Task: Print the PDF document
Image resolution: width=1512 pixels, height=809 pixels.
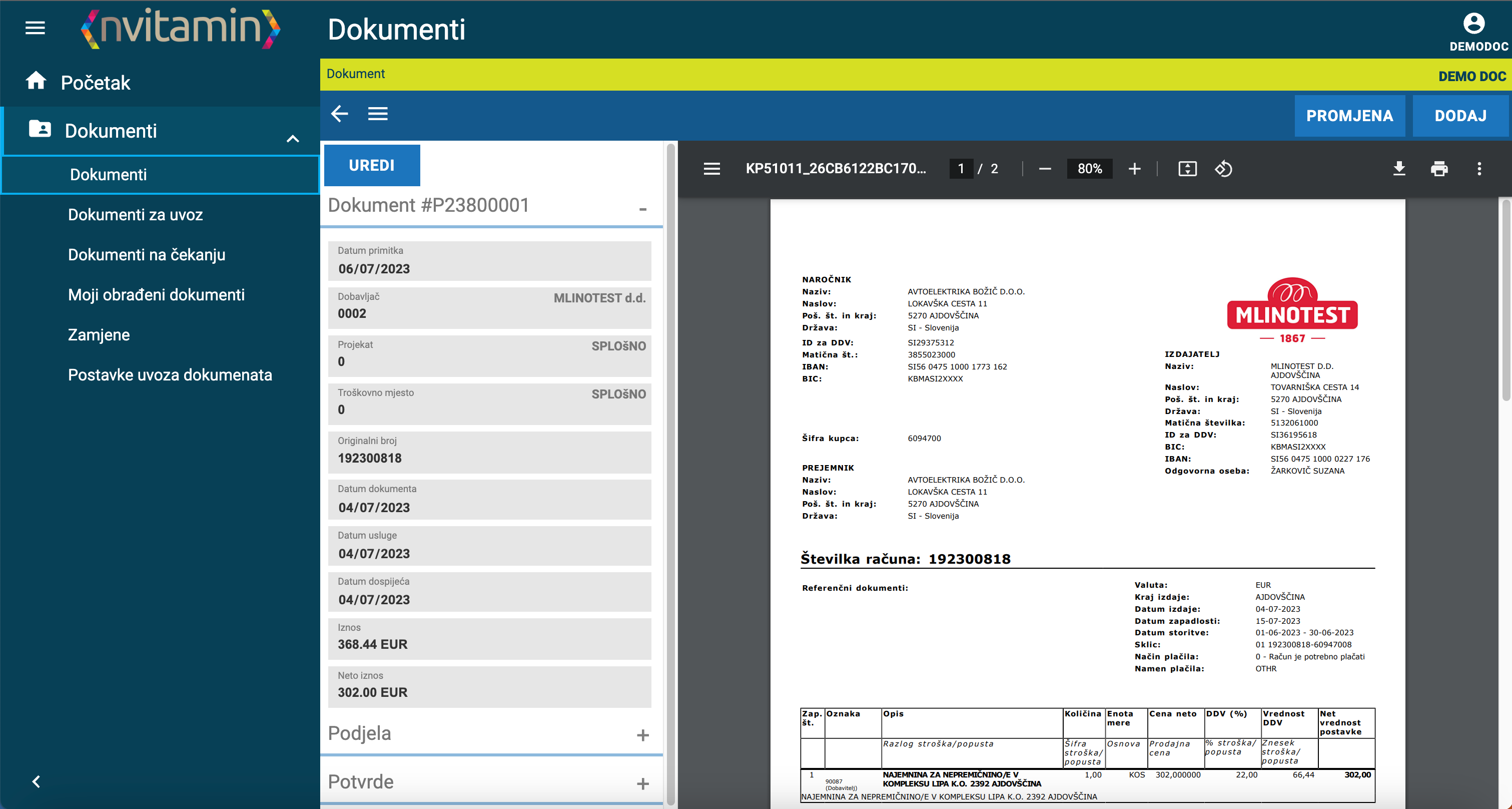Action: (x=1439, y=169)
